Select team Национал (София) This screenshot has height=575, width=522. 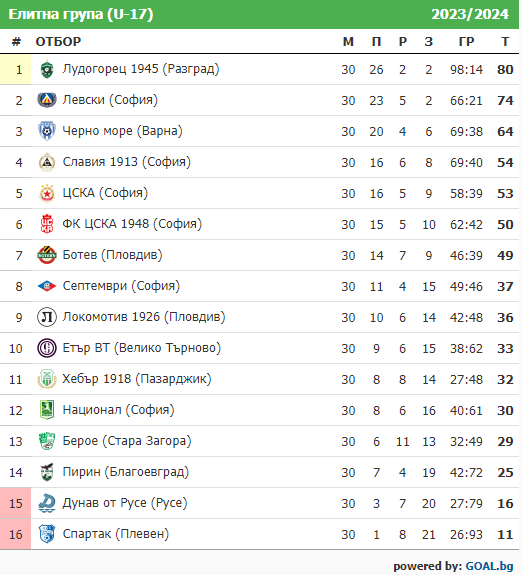point(118,410)
